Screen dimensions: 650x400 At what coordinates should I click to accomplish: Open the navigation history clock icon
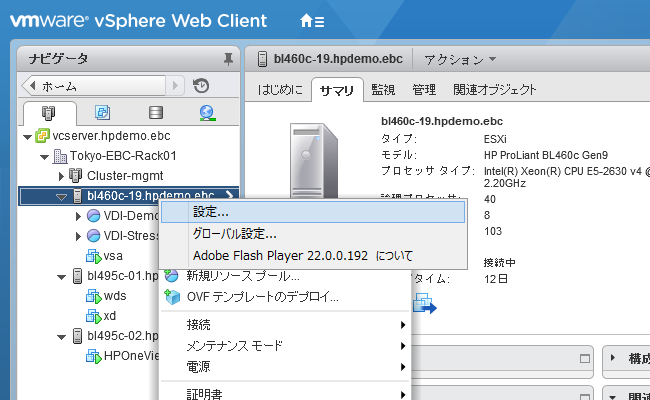pyautogui.click(x=201, y=86)
